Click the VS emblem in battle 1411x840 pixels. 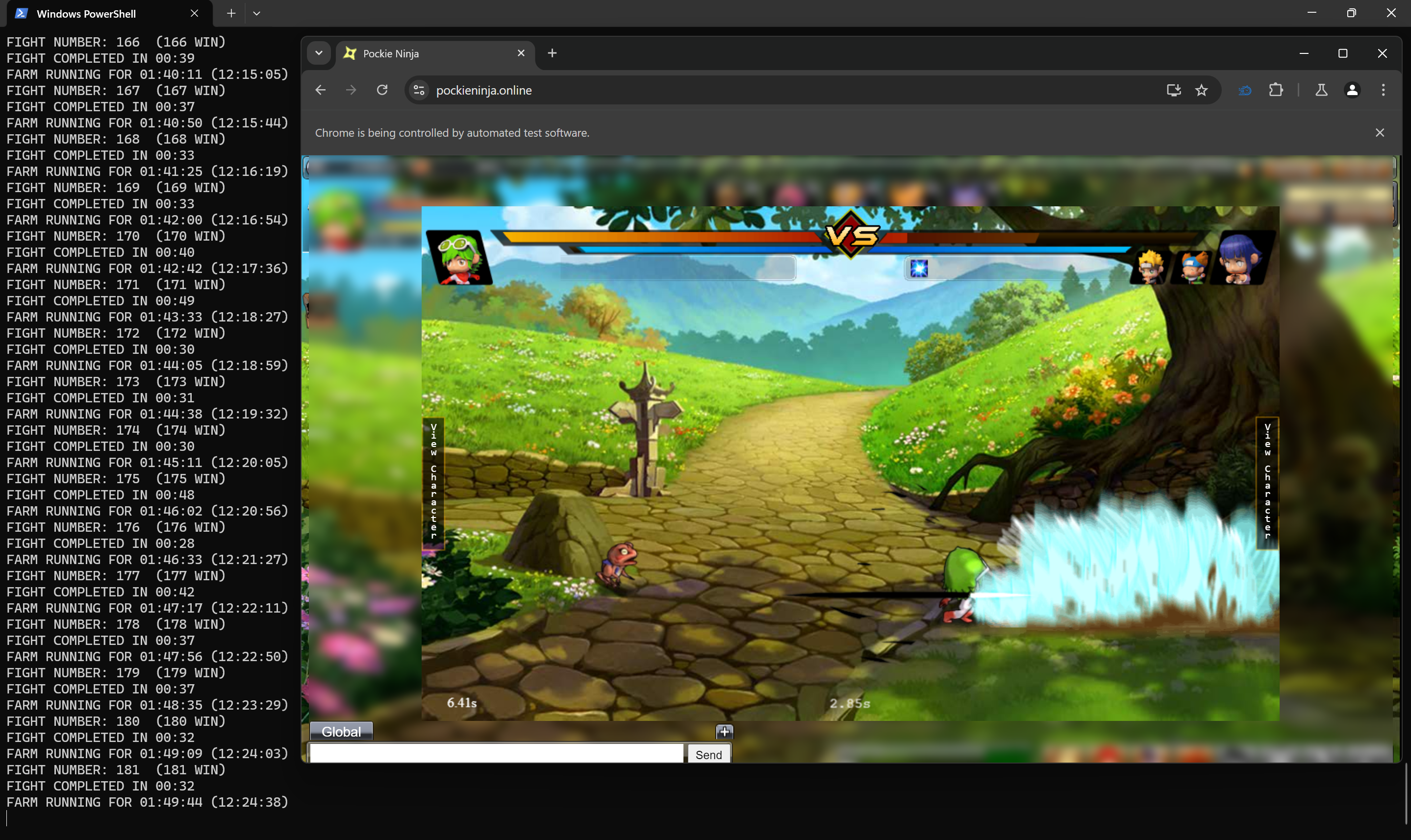coord(851,235)
